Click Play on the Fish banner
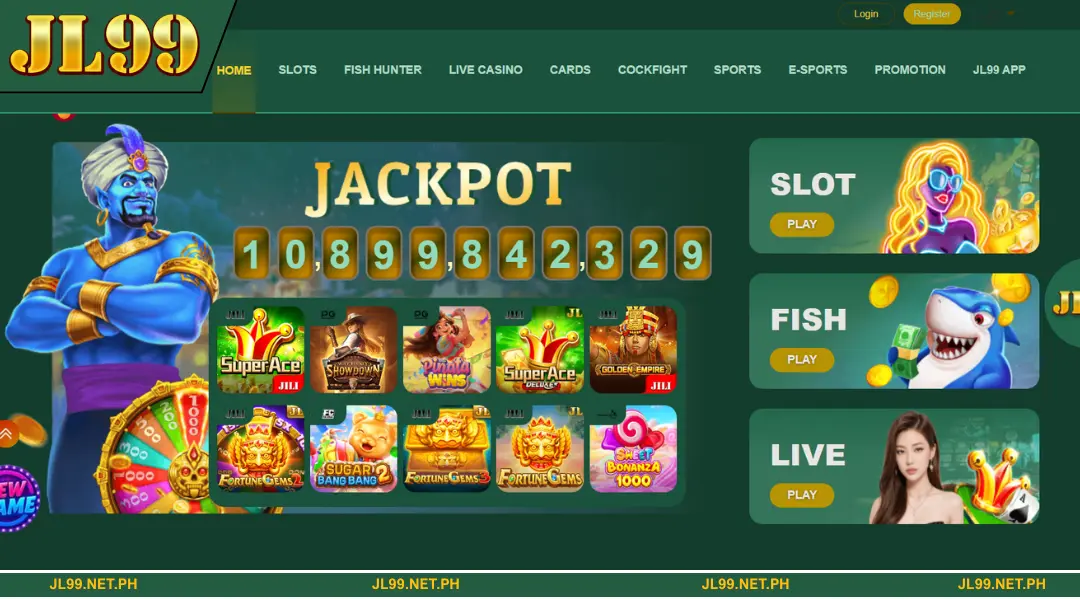The width and height of the screenshot is (1080, 600). [802, 360]
